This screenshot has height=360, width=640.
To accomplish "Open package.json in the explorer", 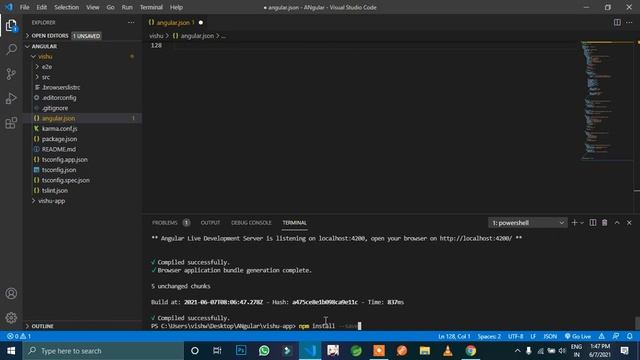I will pos(60,139).
